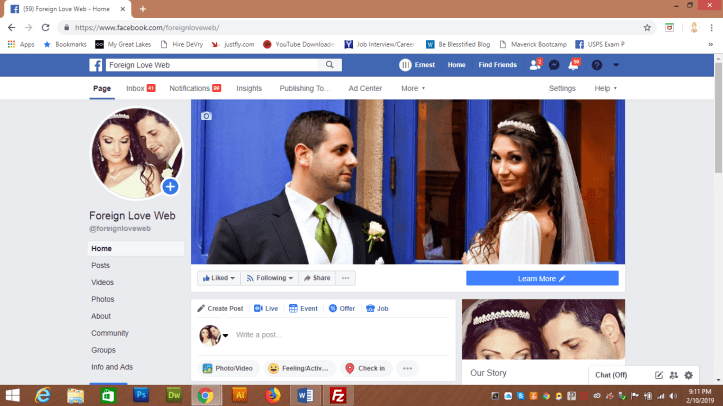Open Chrome menu three dots
723x406 pixels.
[711, 28]
